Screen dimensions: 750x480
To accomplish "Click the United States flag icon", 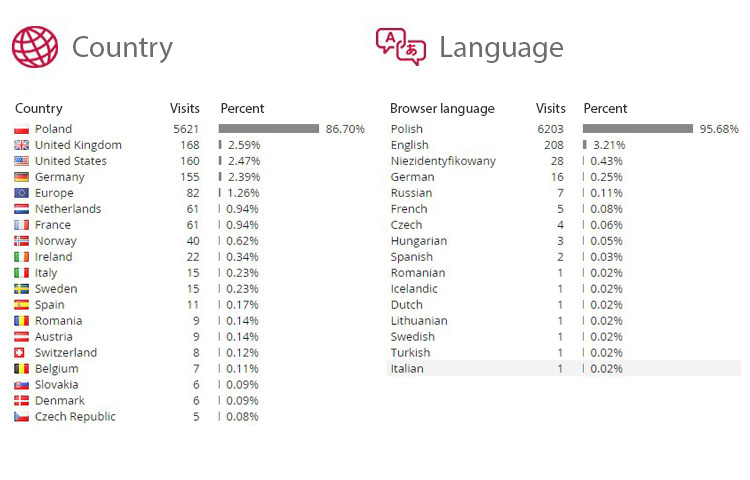I will point(22,161).
